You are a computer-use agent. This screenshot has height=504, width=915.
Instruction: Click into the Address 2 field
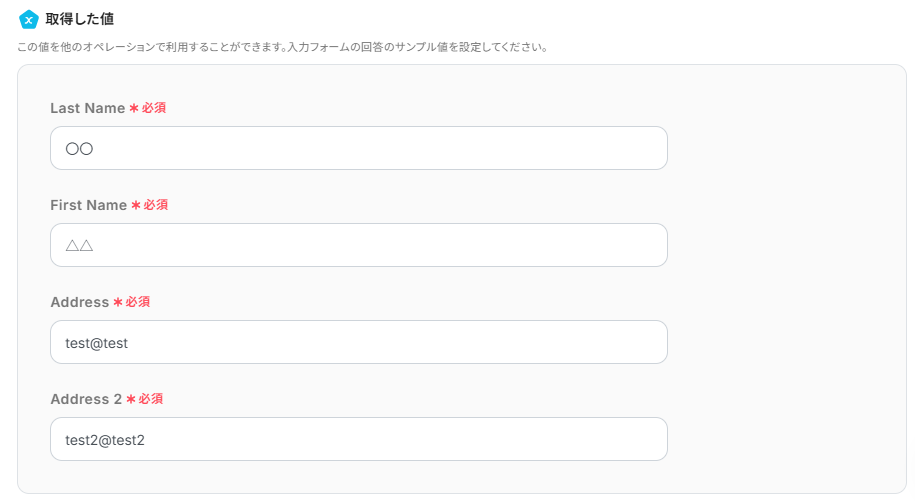(x=358, y=439)
